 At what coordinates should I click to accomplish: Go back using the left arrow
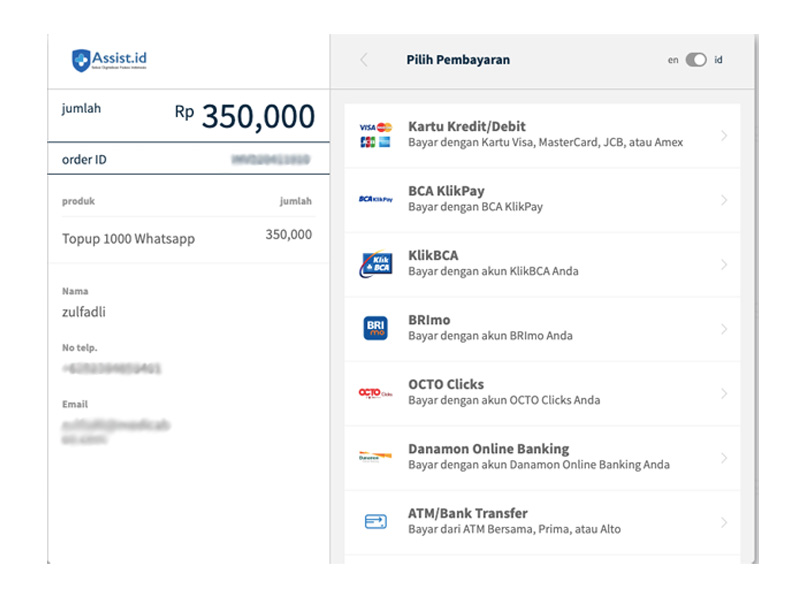tap(364, 60)
